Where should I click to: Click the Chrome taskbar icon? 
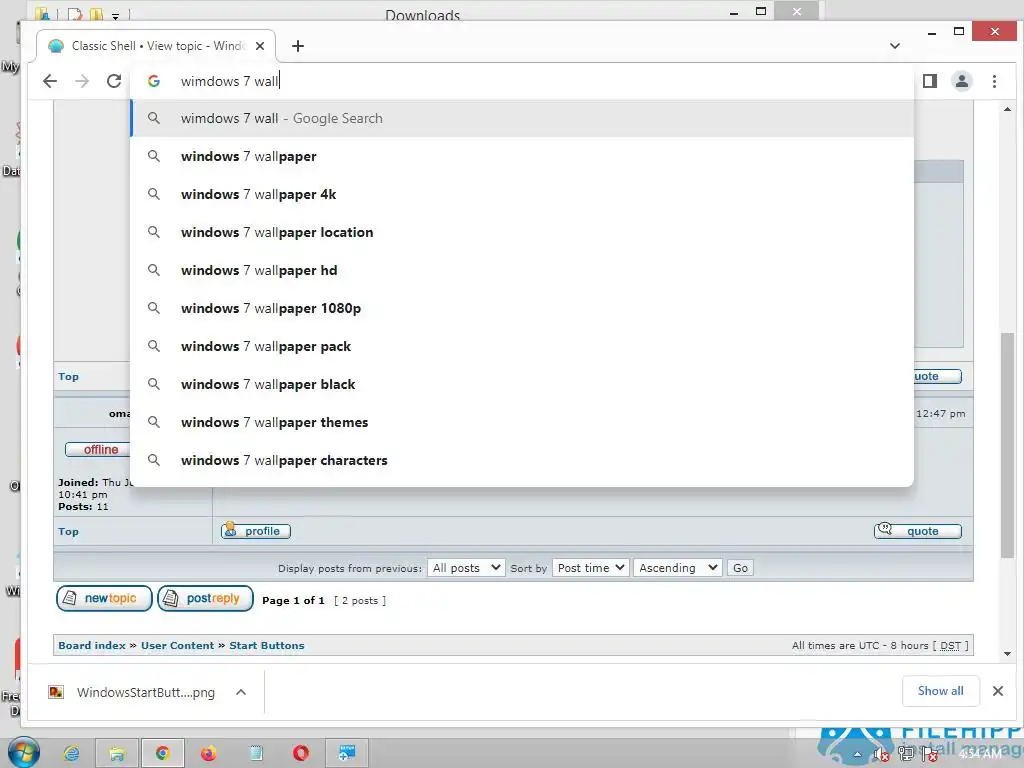[x=163, y=753]
